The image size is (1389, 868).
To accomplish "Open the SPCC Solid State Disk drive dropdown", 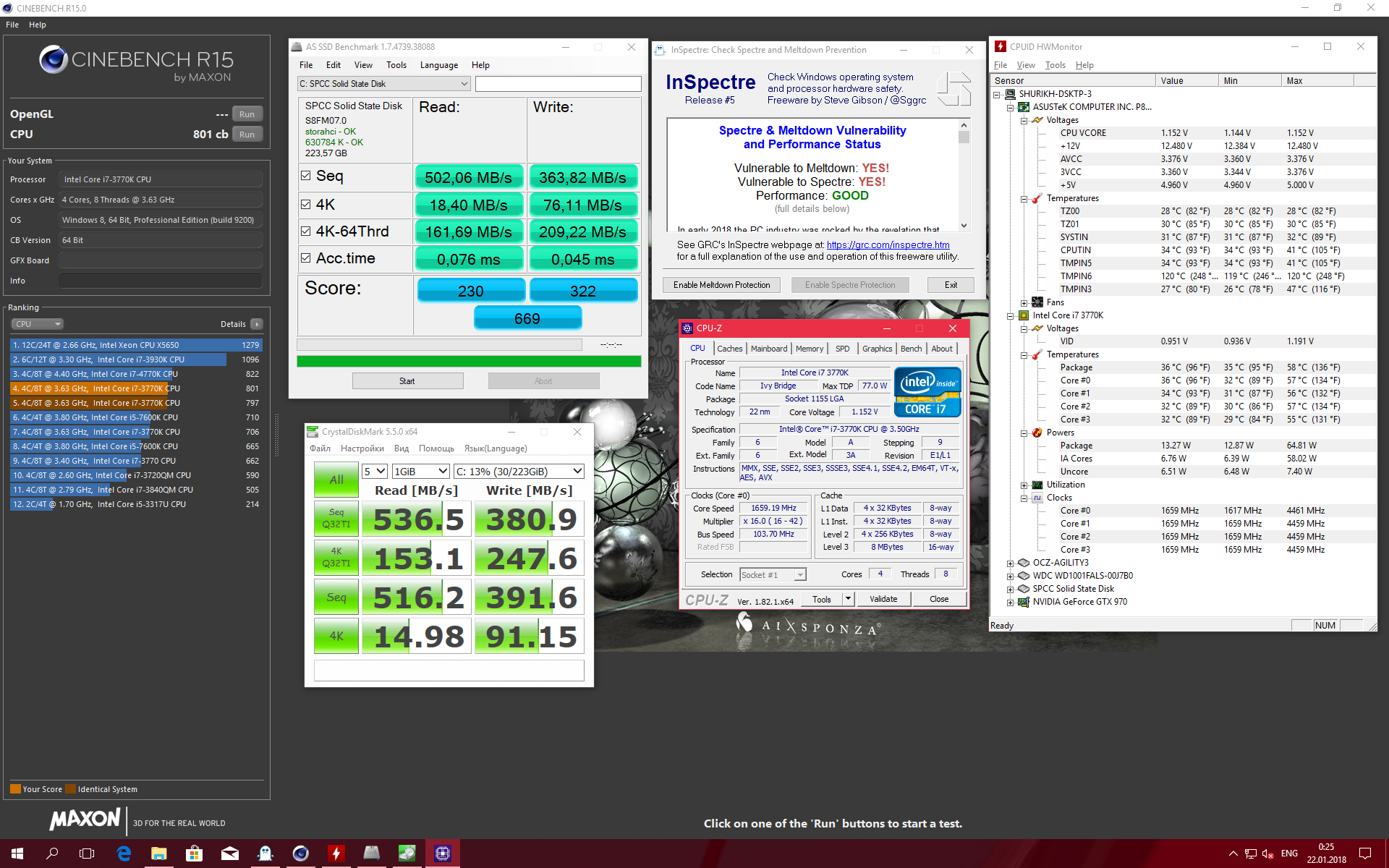I will pyautogui.click(x=464, y=84).
